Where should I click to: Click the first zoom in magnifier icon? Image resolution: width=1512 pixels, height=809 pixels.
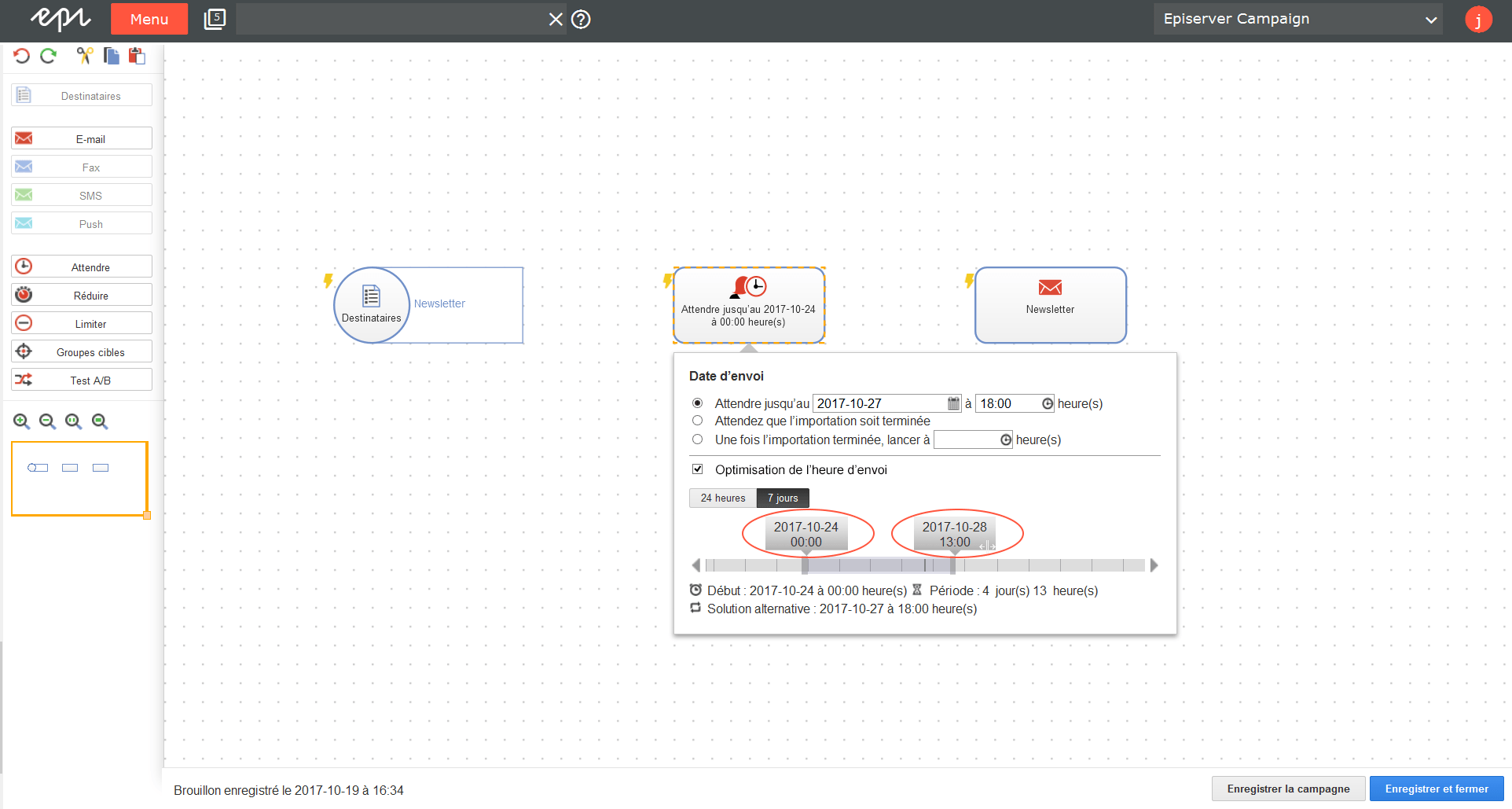(x=22, y=421)
